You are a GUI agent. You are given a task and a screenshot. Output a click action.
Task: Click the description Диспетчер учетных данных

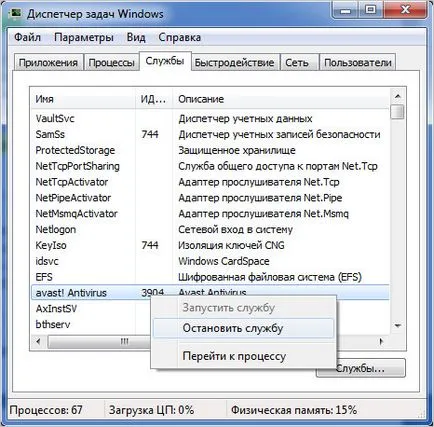[245, 119]
